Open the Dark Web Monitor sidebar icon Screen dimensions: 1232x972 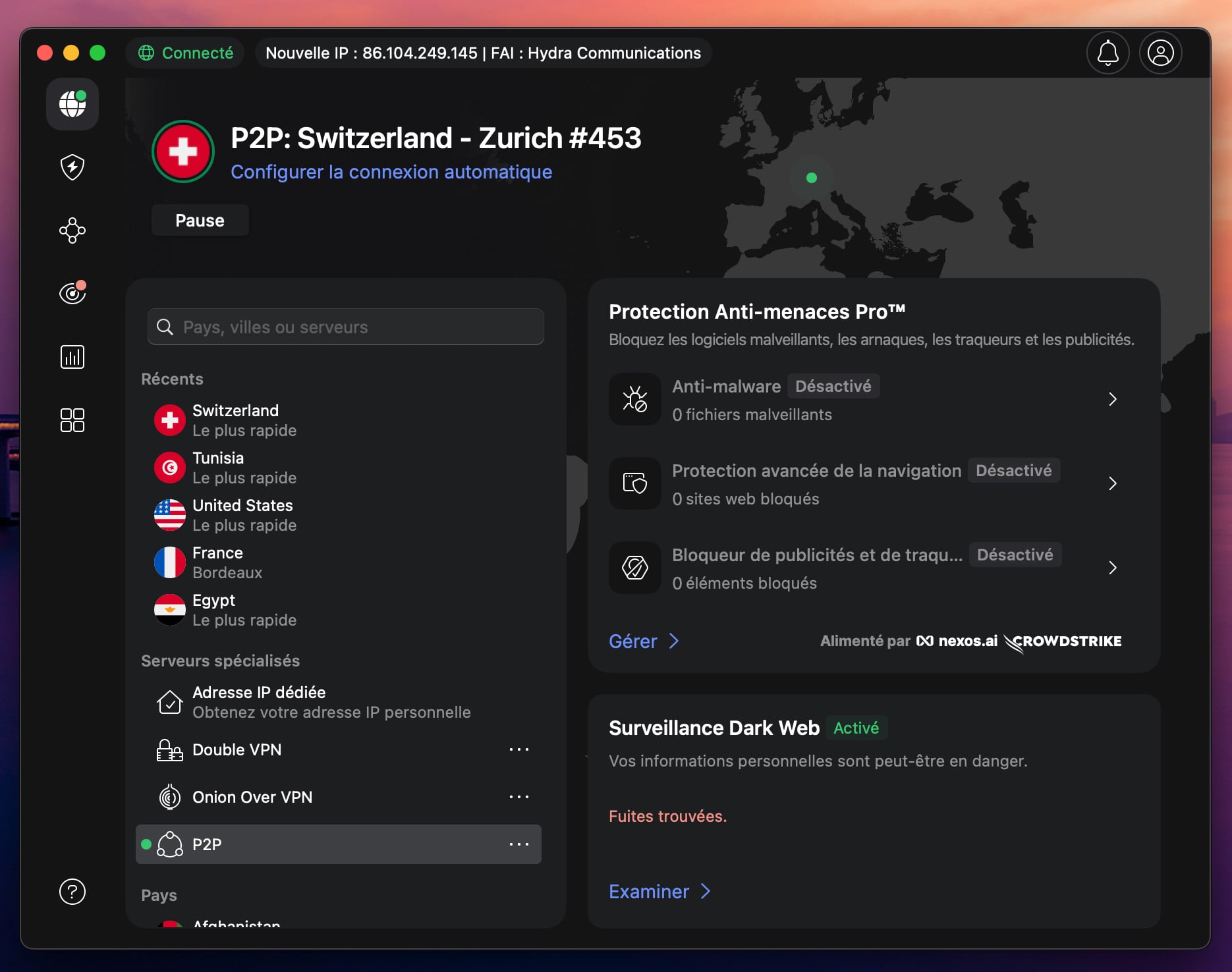72,293
